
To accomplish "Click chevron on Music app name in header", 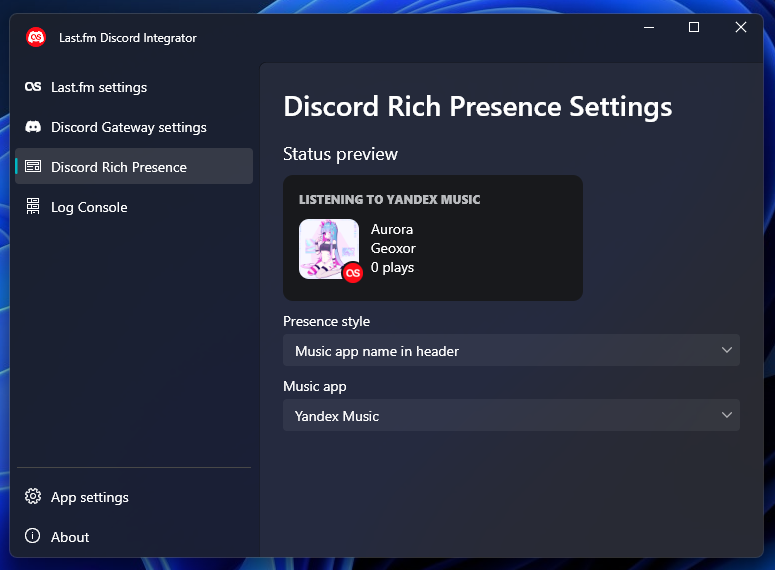I will (727, 351).
